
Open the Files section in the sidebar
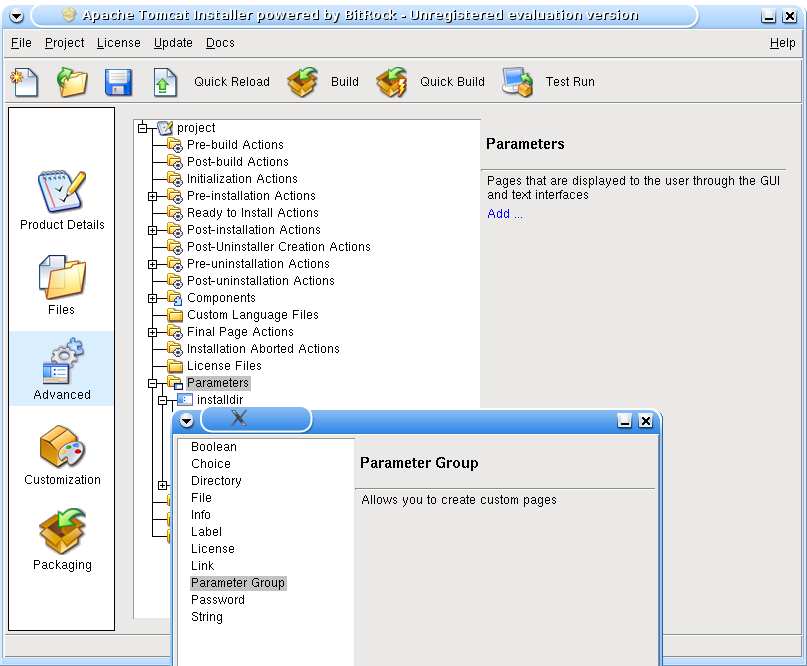62,286
